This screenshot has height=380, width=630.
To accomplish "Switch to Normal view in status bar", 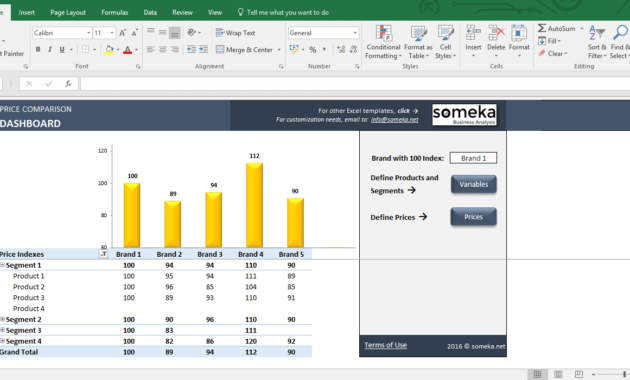I will point(537,374).
